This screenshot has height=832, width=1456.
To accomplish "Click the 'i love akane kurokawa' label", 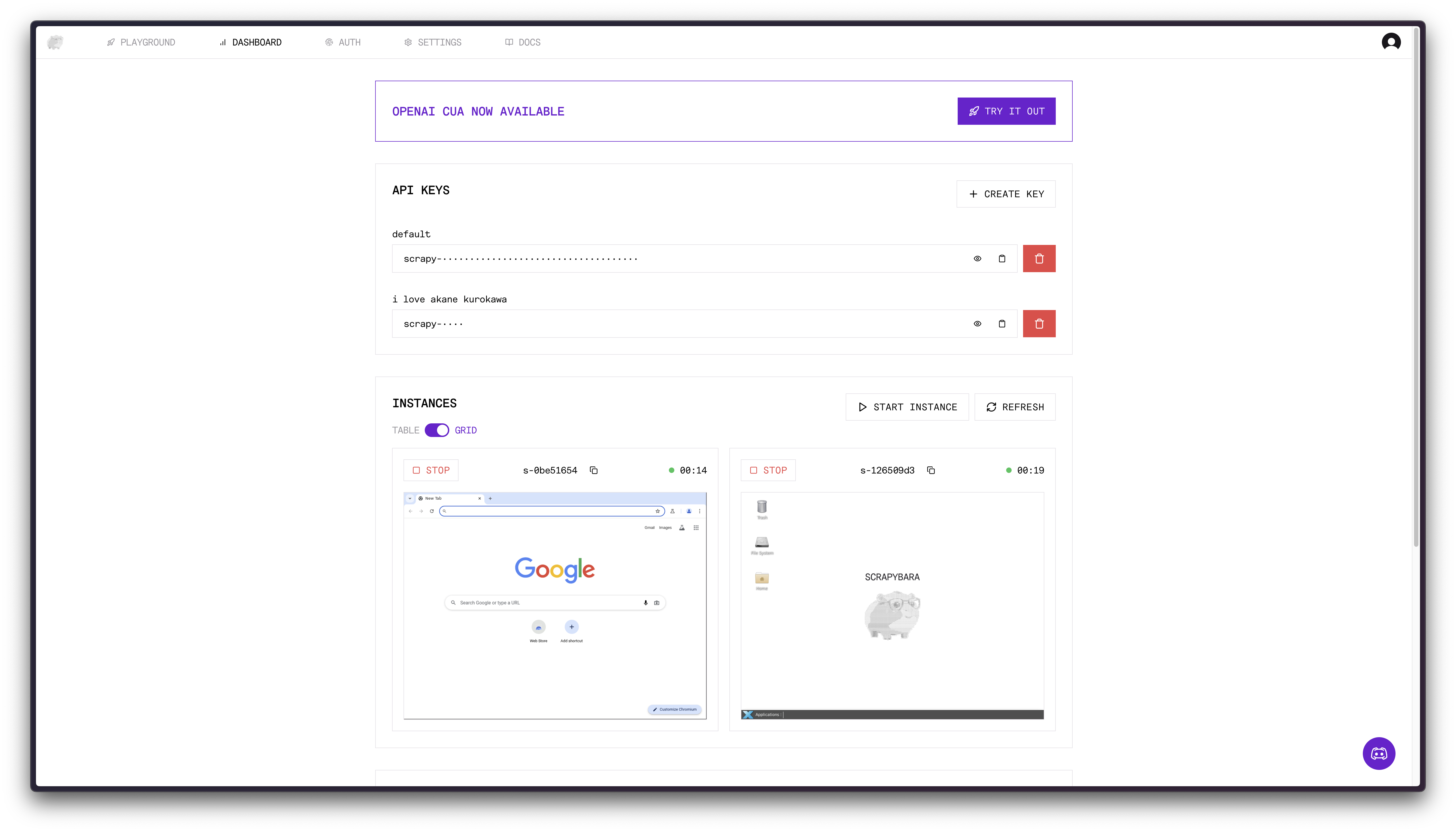I will pos(449,299).
